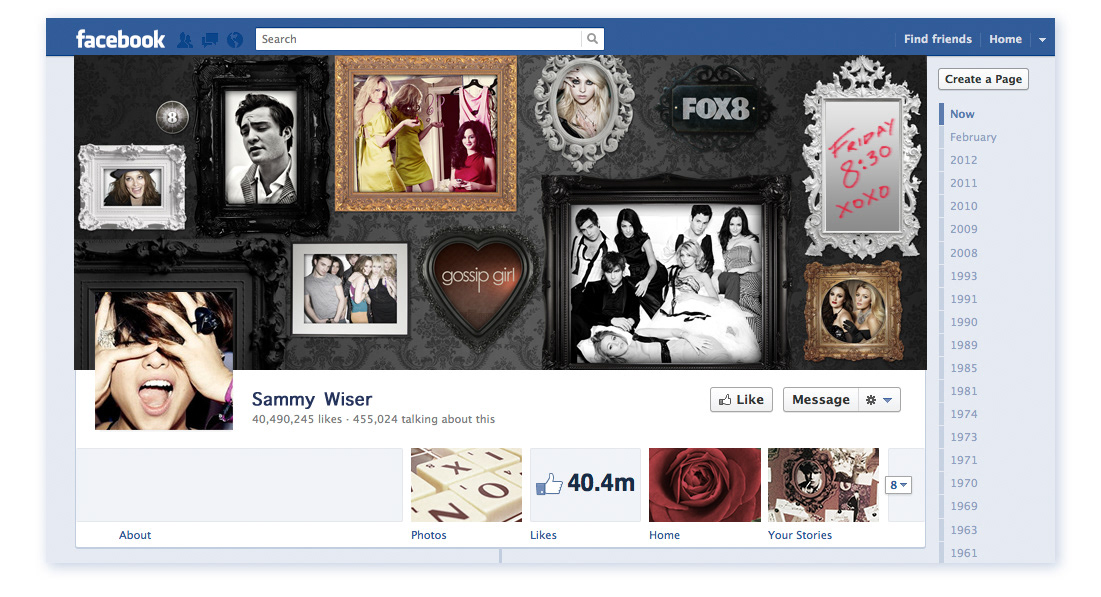Click the Home label under rose
1101x597 pixels.
point(664,534)
